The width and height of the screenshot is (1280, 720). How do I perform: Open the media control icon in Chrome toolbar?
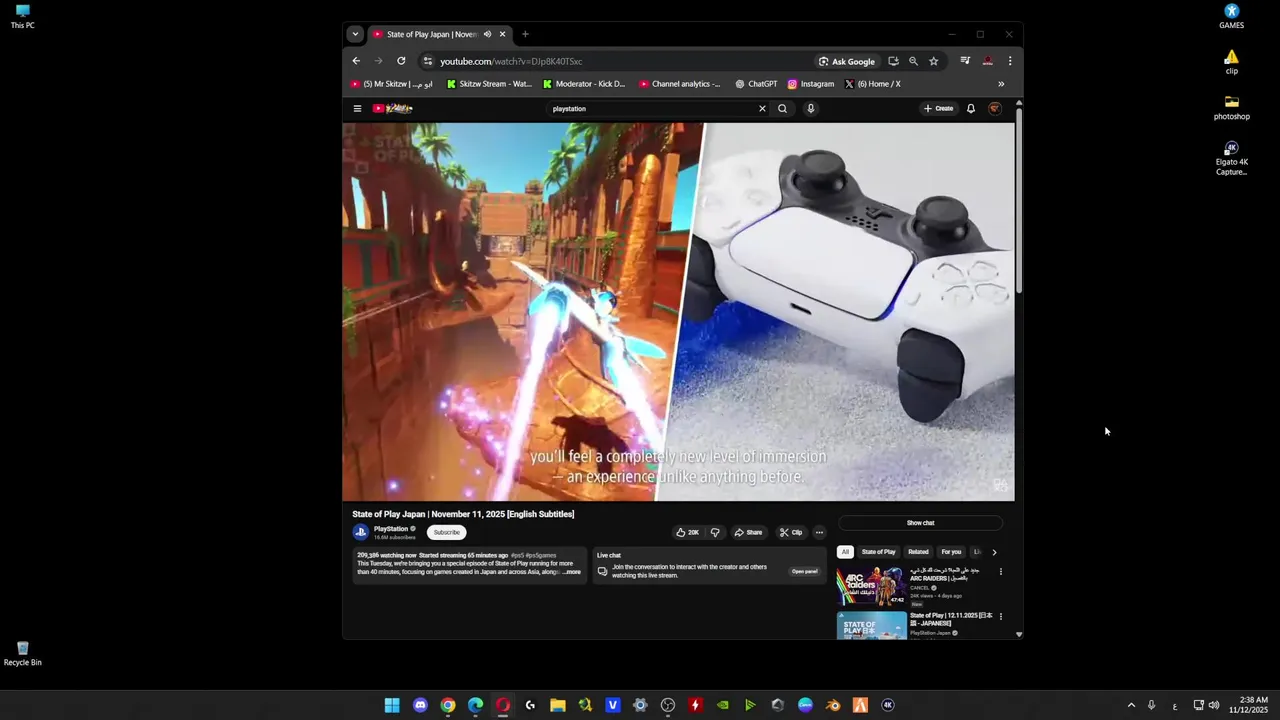tap(965, 61)
